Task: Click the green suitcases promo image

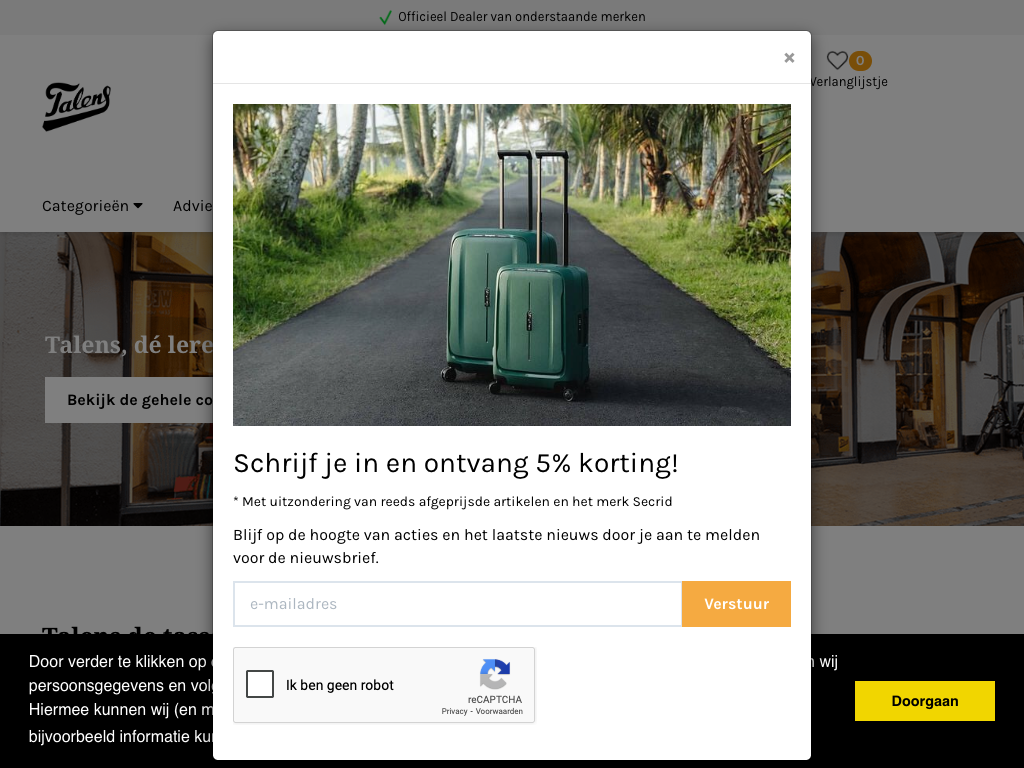Action: click(512, 264)
